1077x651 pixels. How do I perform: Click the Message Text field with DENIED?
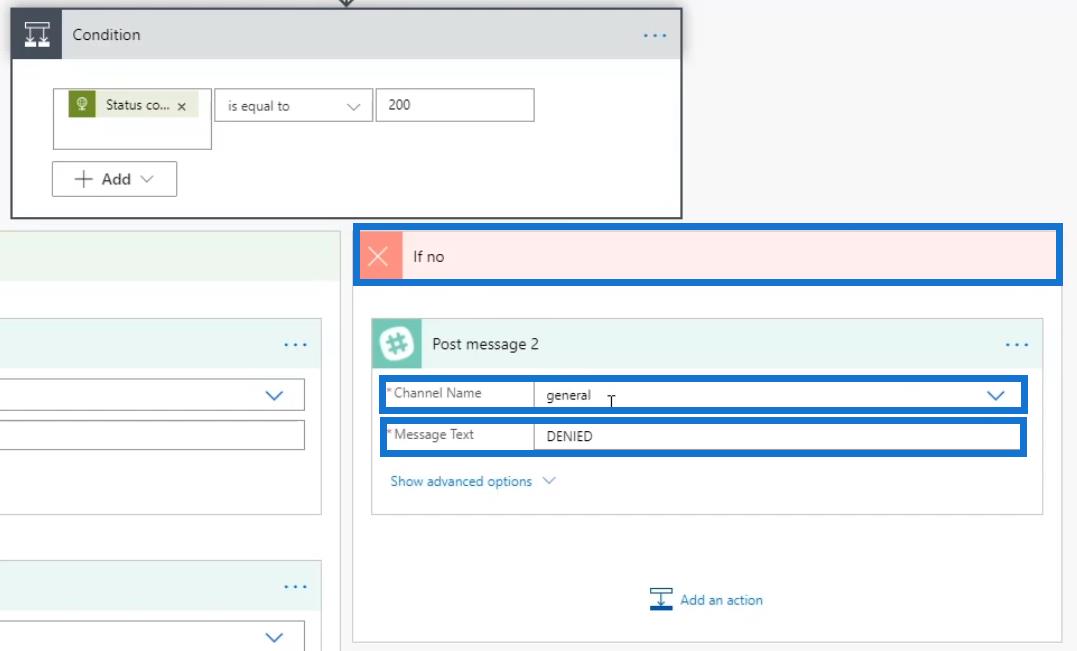776,436
